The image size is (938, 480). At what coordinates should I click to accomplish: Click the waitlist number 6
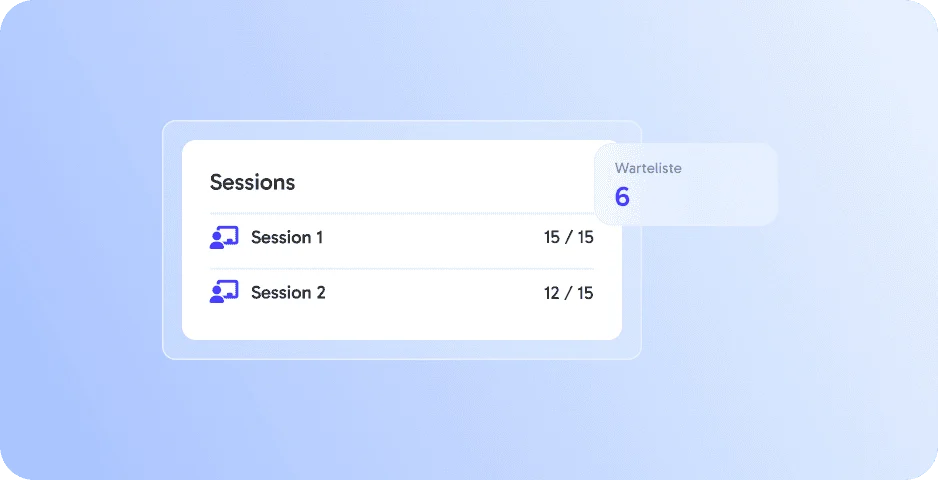pos(622,197)
